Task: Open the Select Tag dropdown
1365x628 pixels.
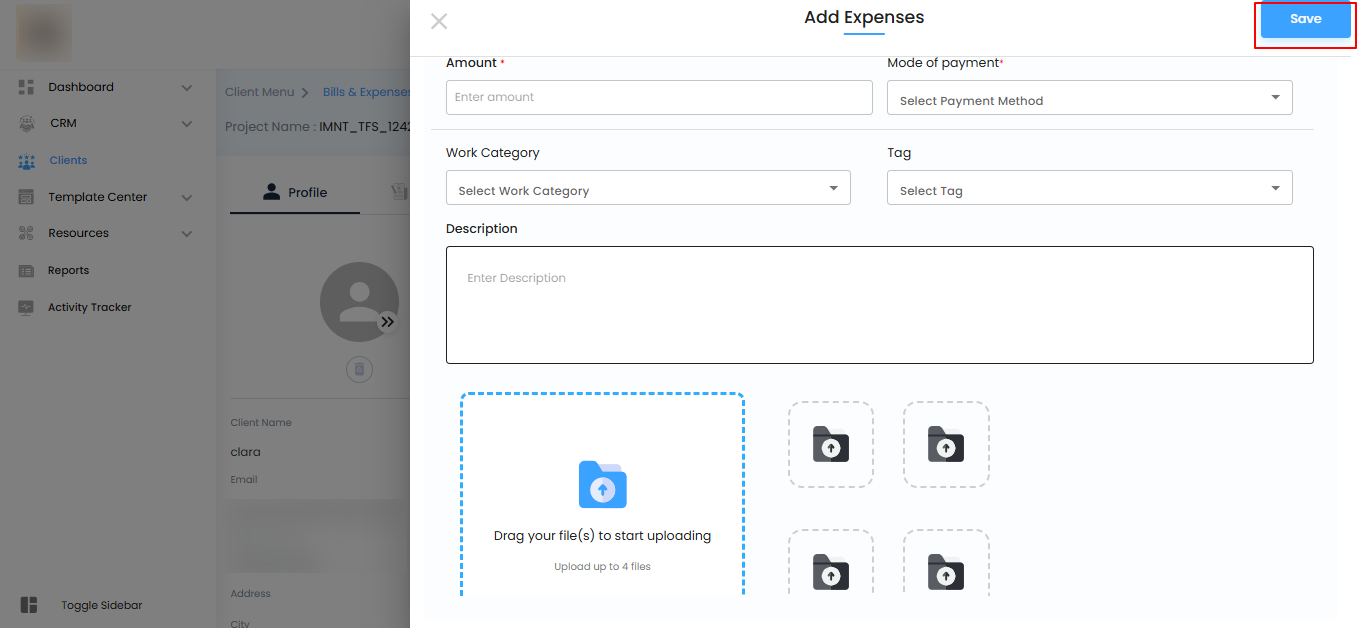Action: click(1089, 188)
